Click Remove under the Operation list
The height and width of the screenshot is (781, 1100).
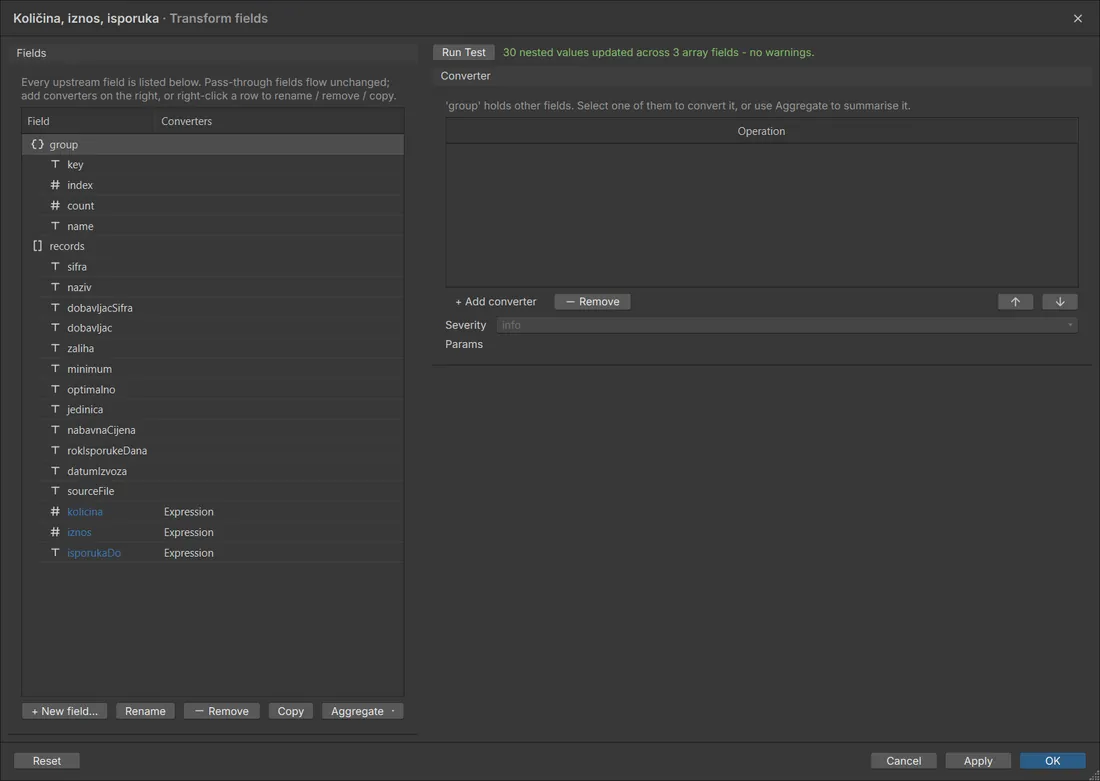(592, 302)
